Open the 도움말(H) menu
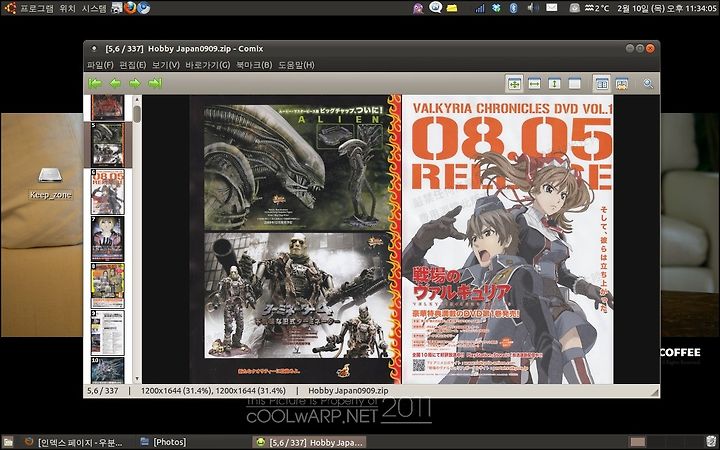Viewport: 720px width, 450px height. pos(296,65)
